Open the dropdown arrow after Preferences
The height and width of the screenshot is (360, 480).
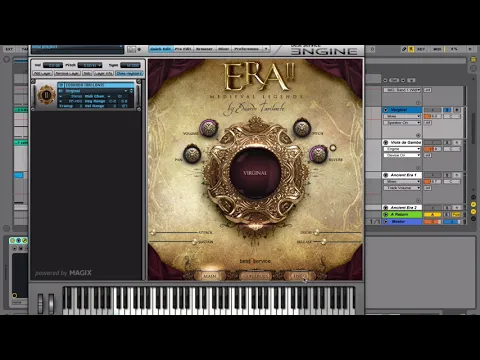tap(266, 49)
